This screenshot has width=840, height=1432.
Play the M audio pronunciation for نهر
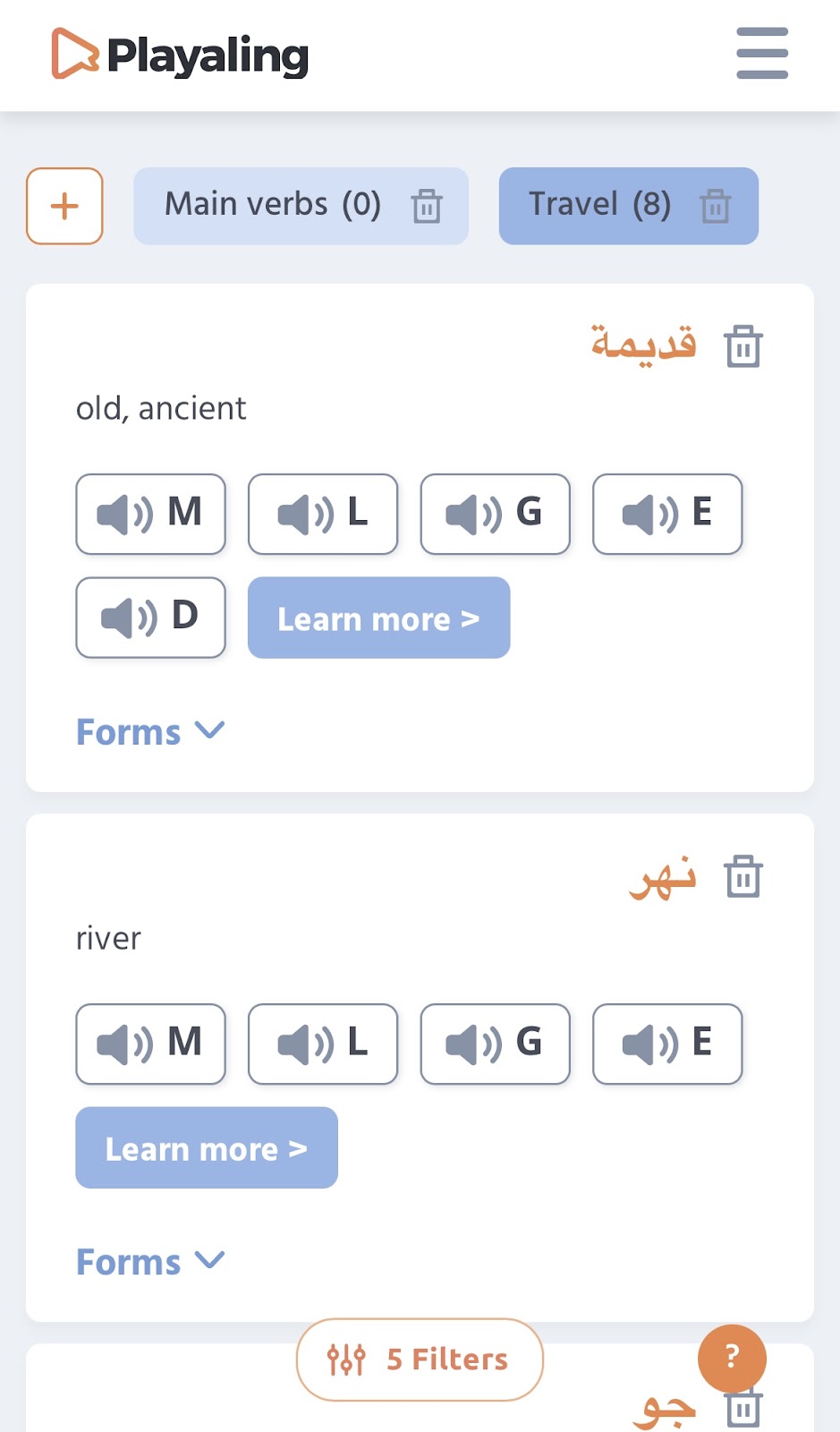[x=149, y=1044]
